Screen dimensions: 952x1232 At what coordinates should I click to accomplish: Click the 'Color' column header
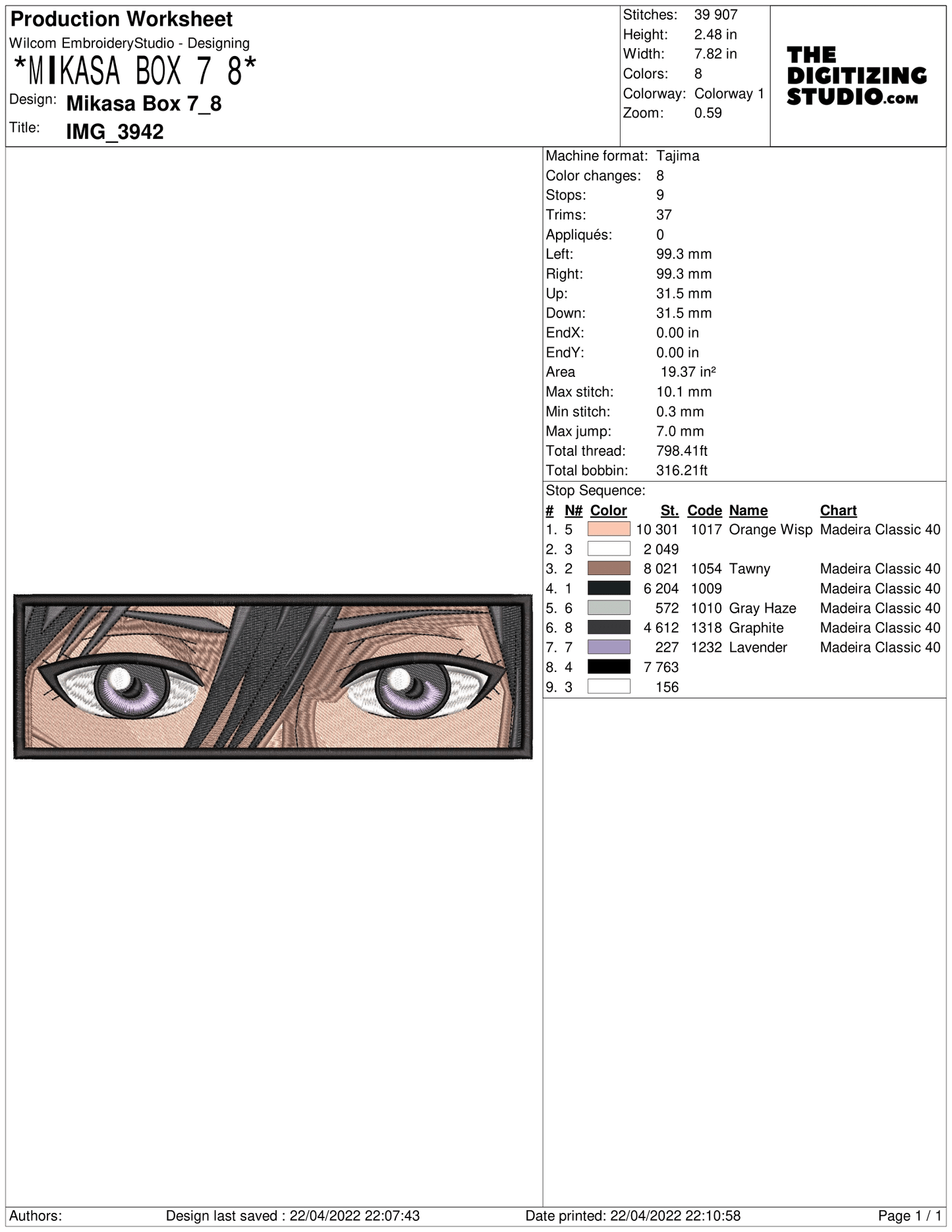click(608, 511)
